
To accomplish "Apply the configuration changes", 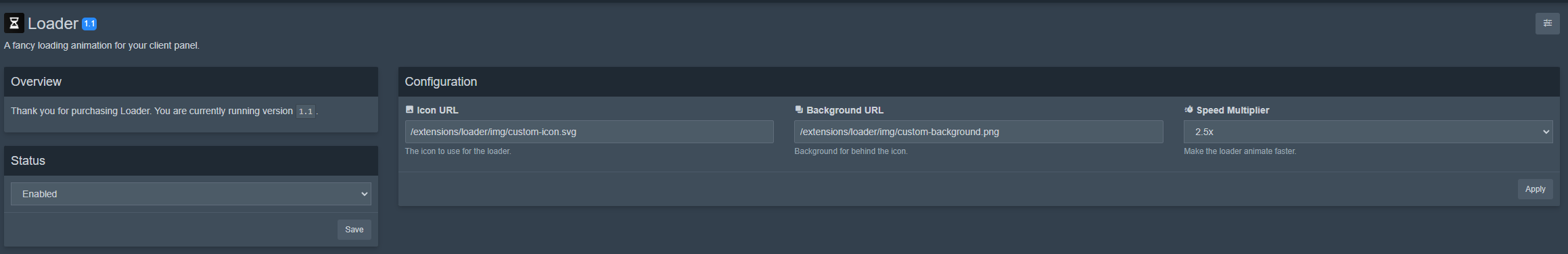I will coord(1535,189).
